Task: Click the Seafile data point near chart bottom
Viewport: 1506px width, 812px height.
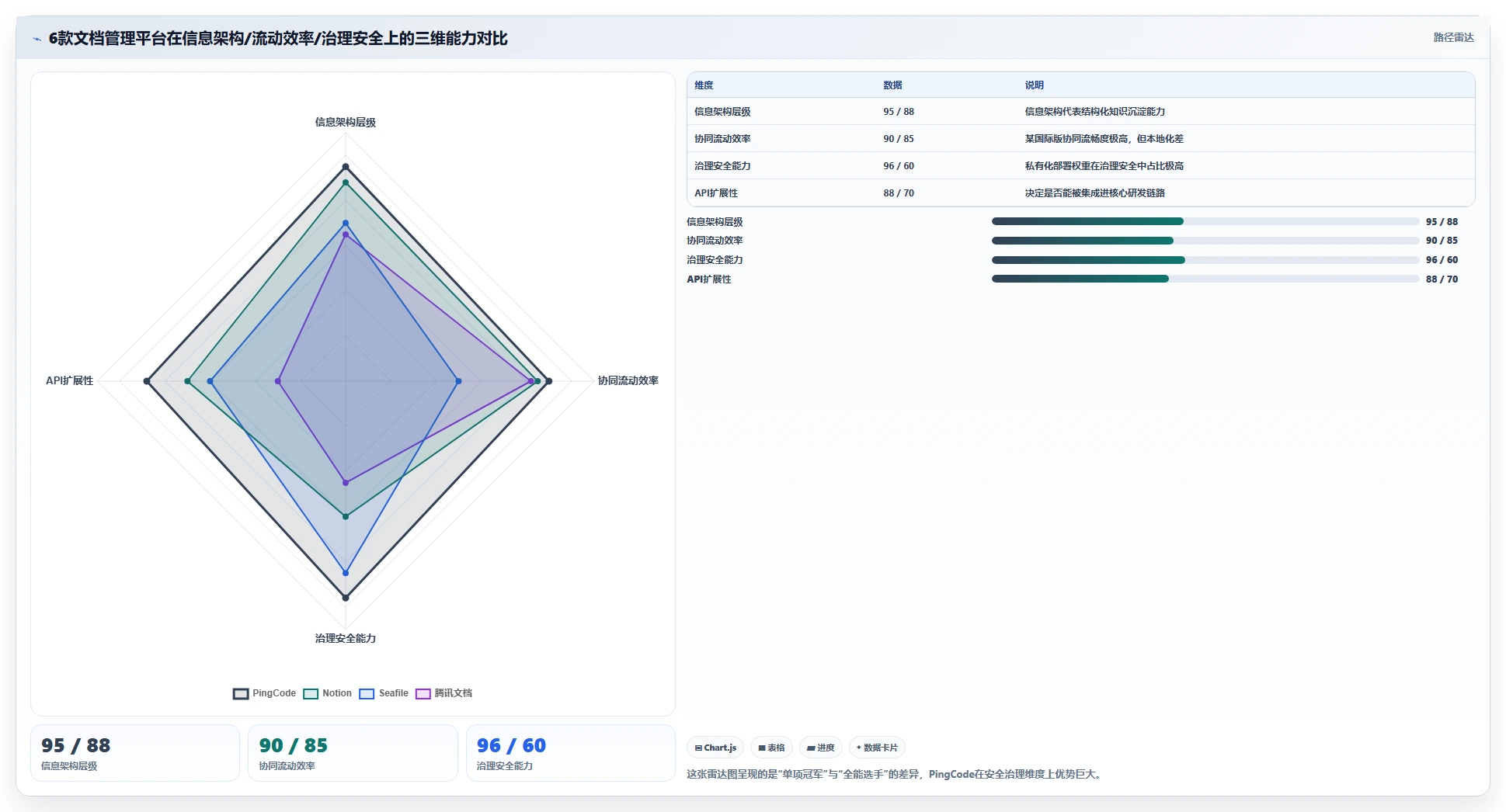Action: coord(346,573)
